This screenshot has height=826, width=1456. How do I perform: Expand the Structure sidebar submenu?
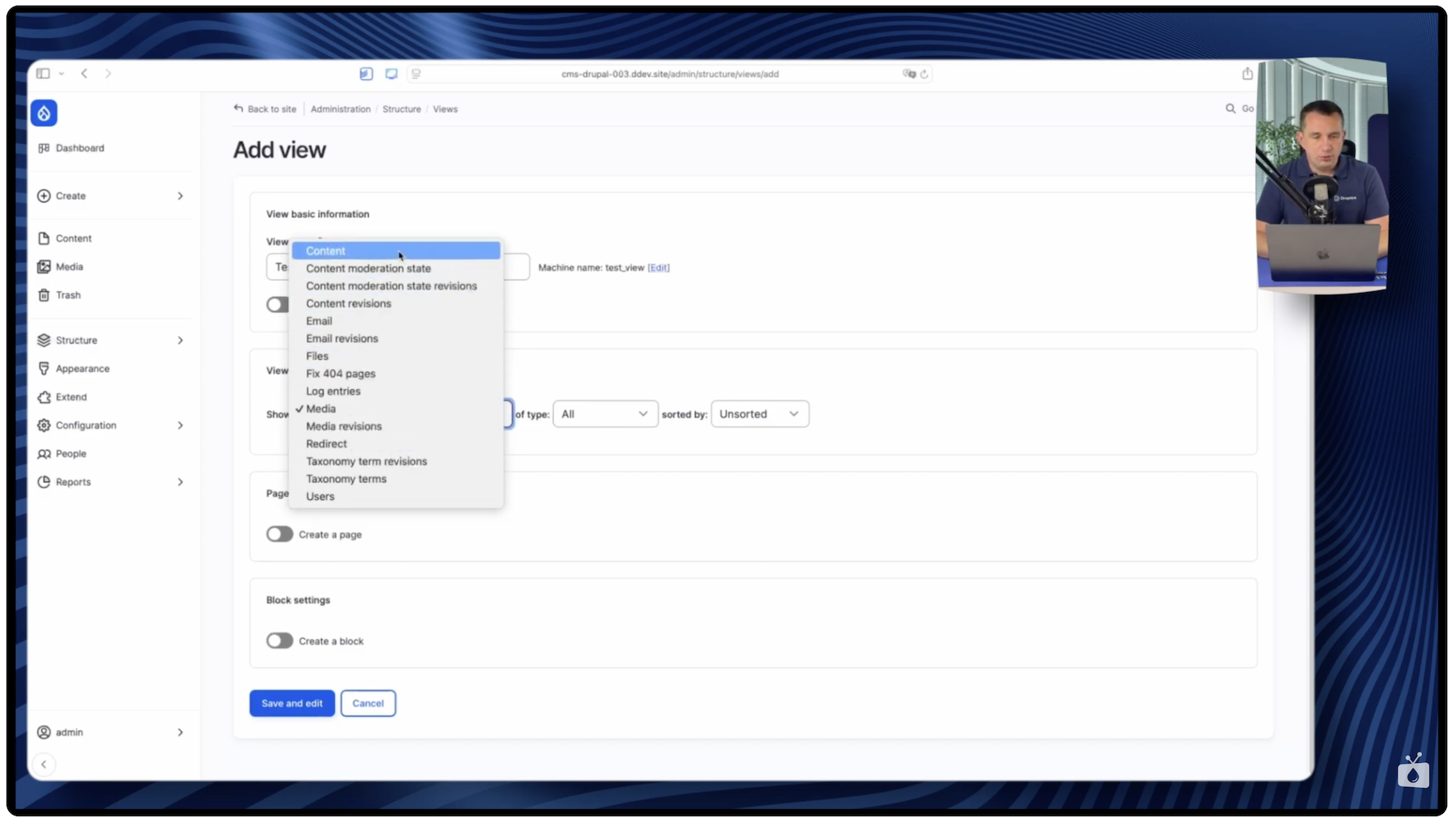(180, 341)
